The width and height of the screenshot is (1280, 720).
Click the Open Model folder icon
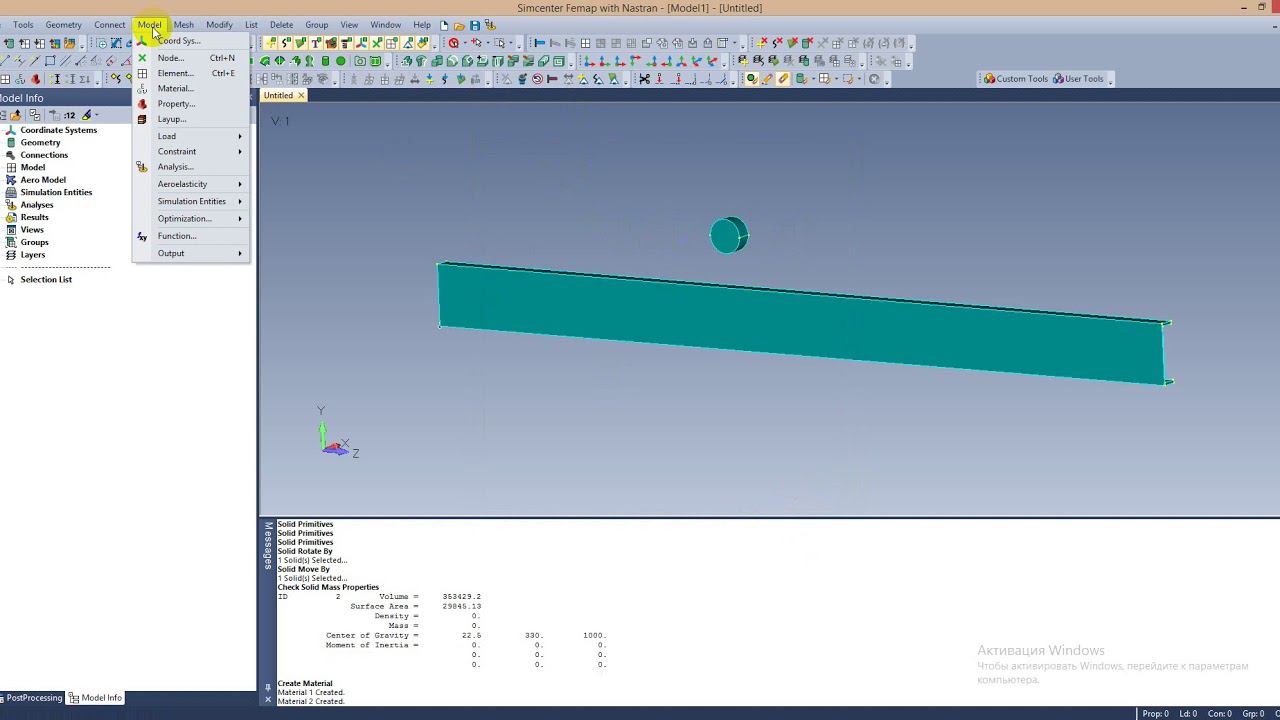(459, 25)
